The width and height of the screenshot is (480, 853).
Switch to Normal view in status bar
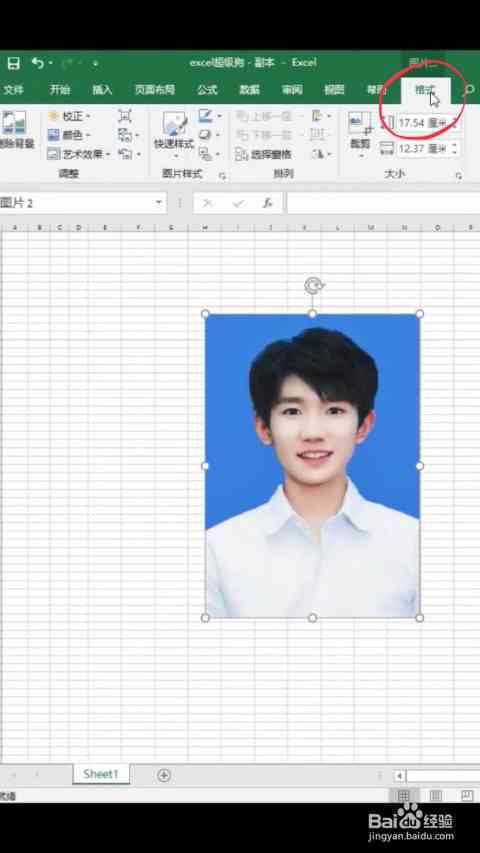click(x=404, y=796)
